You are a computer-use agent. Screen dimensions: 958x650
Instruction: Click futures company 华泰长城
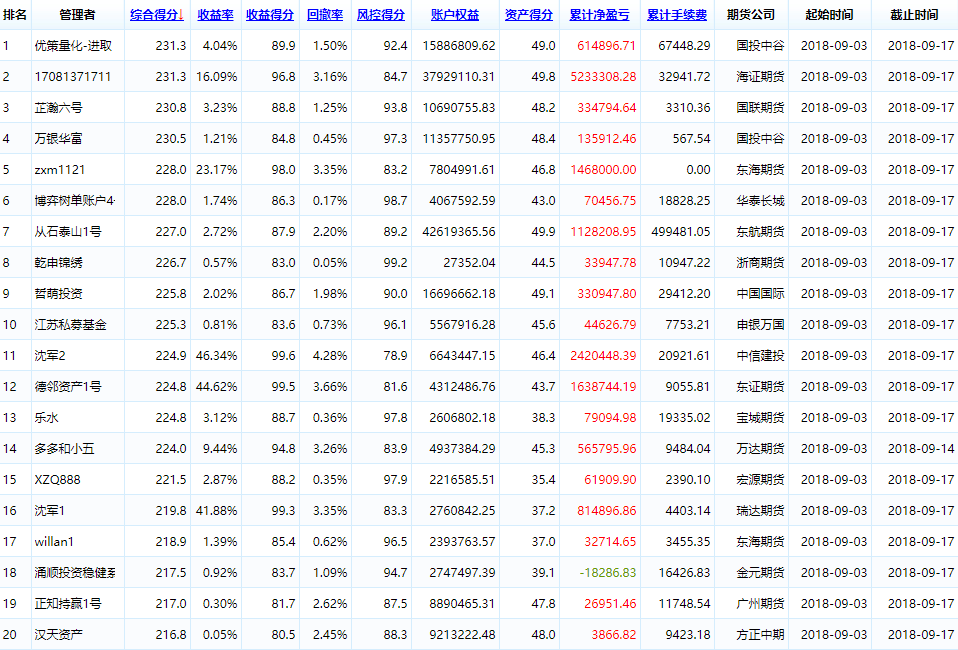[x=760, y=201]
